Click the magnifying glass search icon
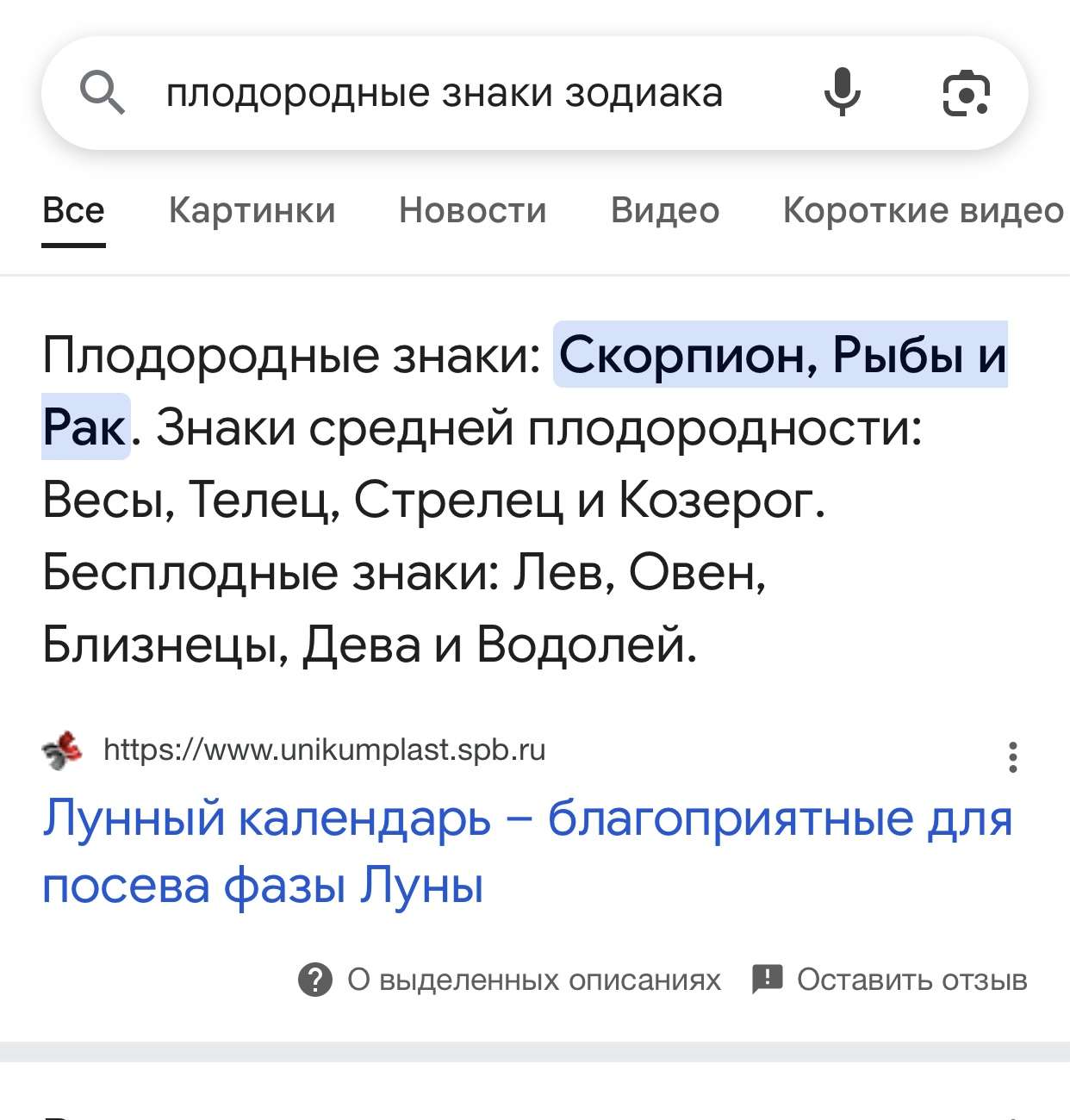The image size is (1070, 1120). point(103,93)
